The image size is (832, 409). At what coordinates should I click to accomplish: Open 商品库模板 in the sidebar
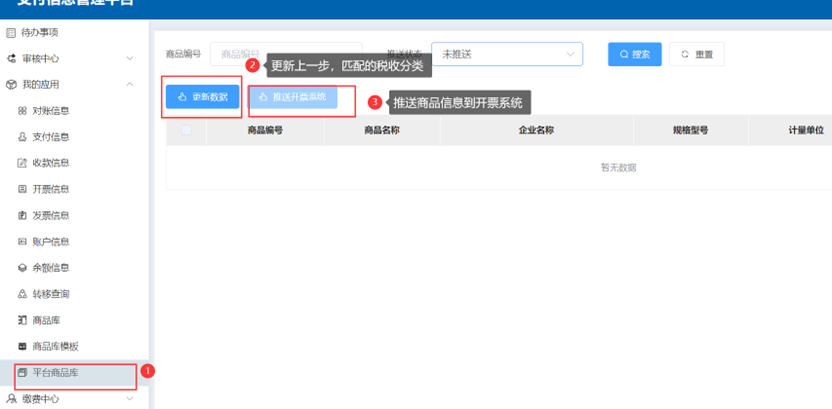coord(55,346)
